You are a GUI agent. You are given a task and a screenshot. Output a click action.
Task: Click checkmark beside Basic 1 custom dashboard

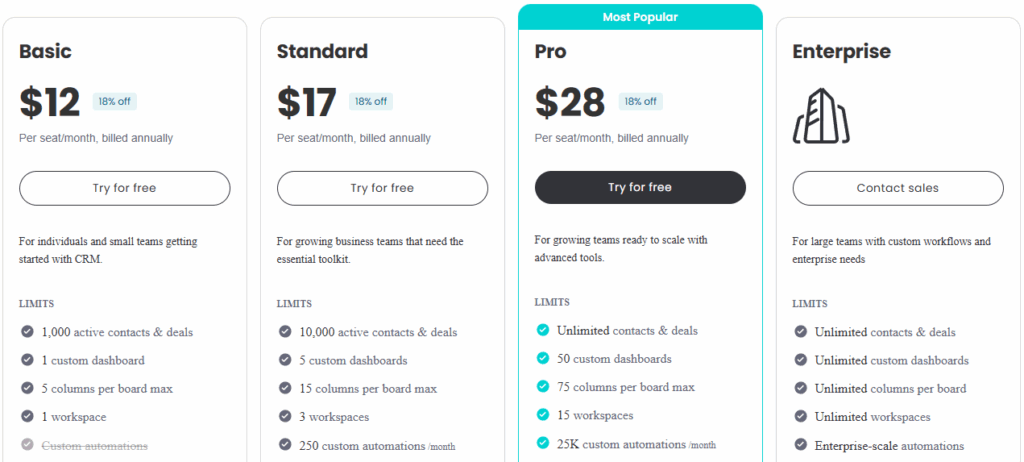pos(27,360)
